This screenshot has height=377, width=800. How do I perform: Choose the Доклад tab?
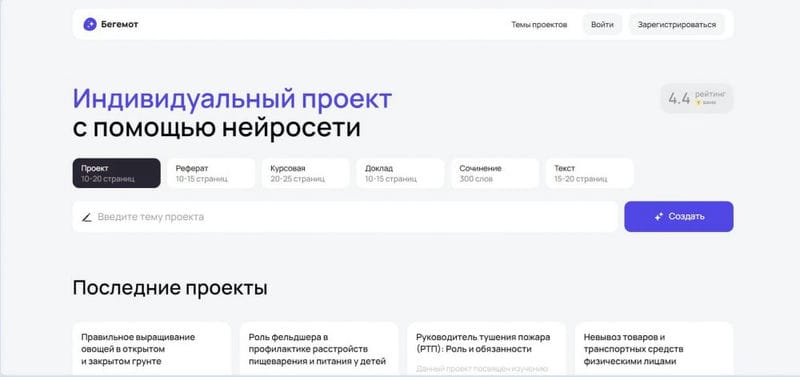coord(400,173)
